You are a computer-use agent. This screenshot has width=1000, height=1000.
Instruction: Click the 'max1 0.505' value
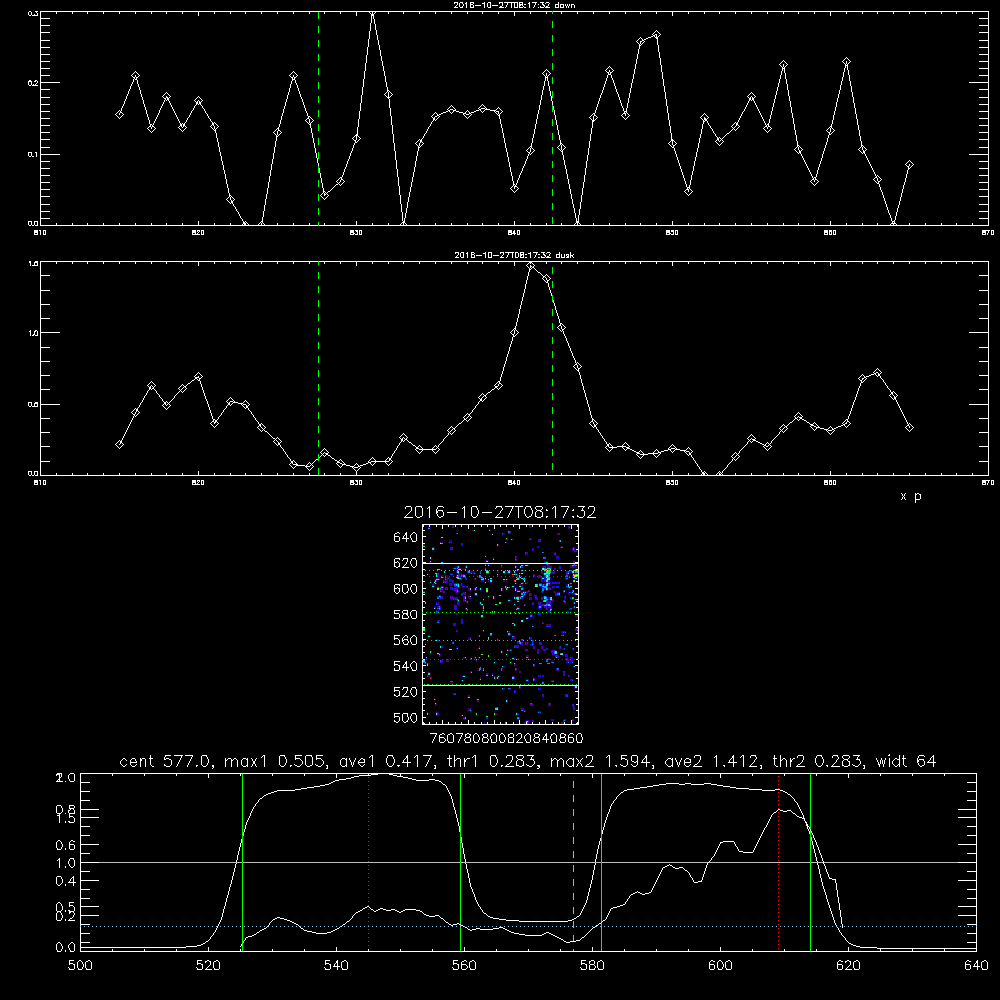point(276,761)
